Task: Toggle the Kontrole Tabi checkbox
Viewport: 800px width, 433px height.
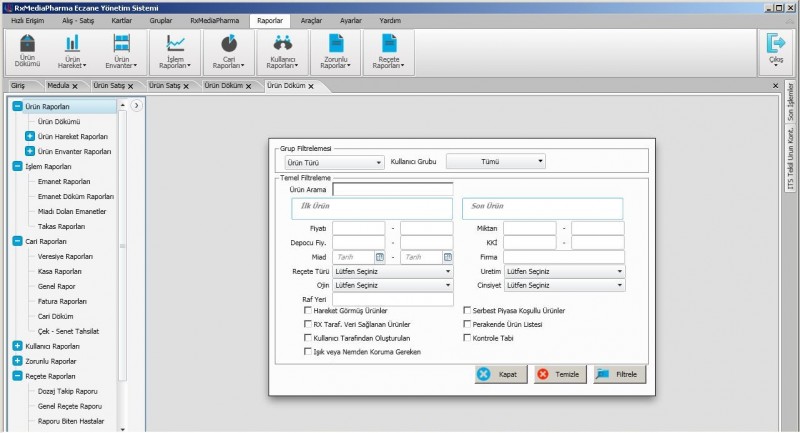Action: coord(467,338)
